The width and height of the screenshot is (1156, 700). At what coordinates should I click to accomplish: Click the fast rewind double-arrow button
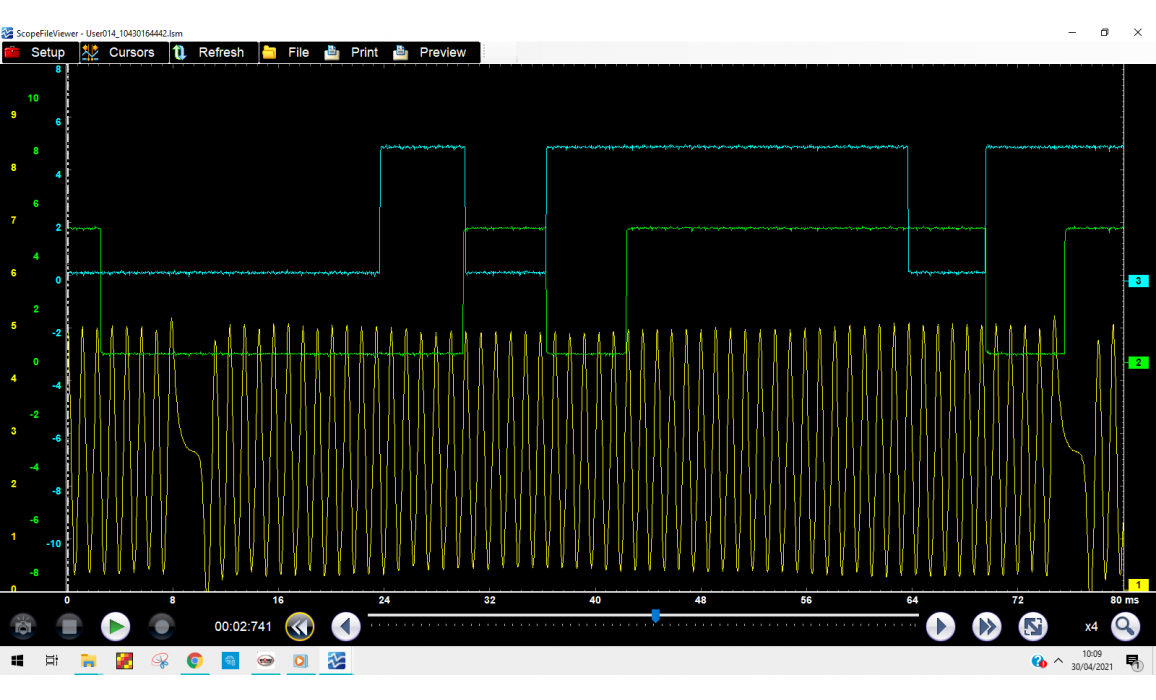point(299,627)
